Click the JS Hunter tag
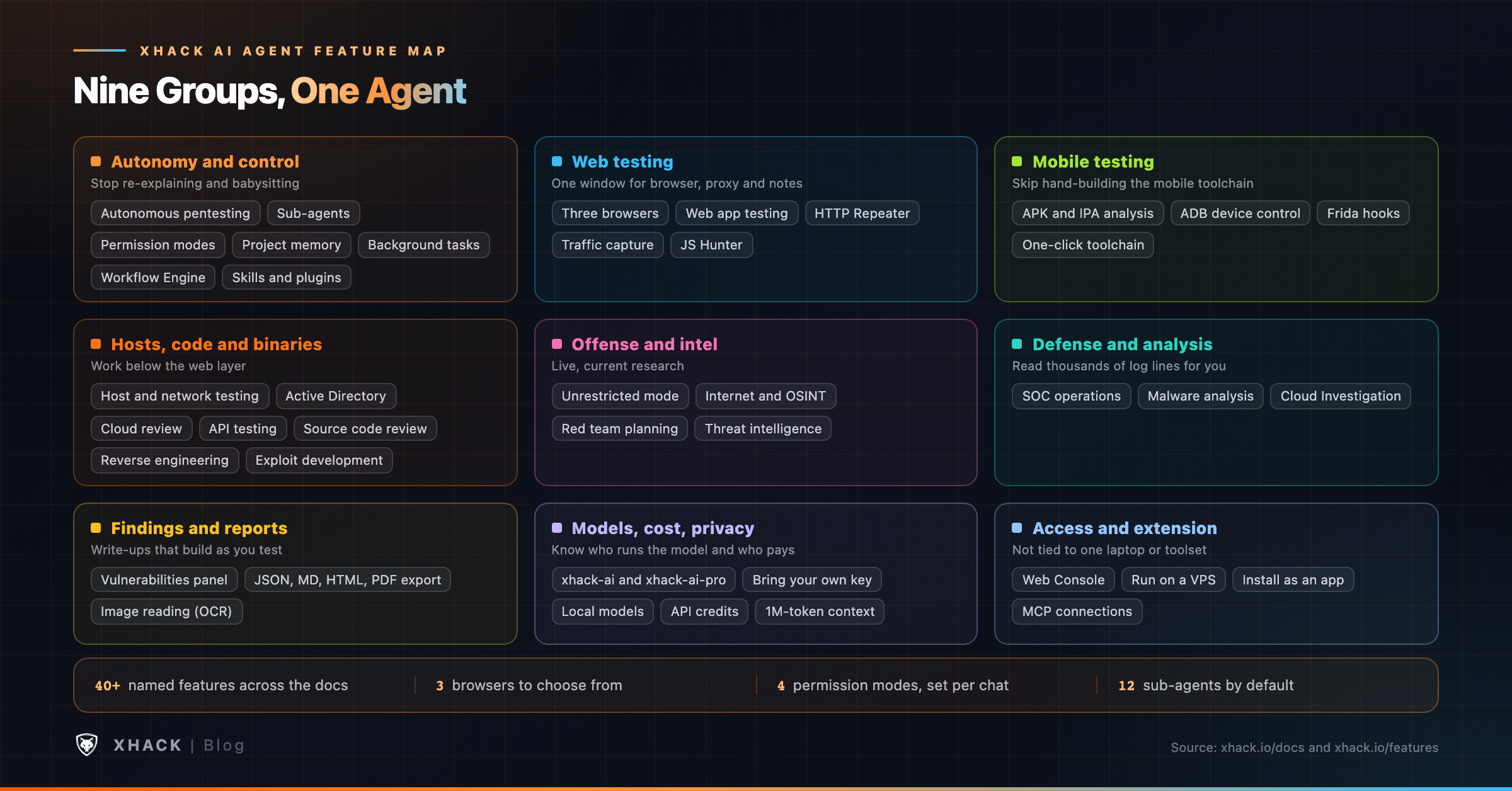 click(711, 245)
